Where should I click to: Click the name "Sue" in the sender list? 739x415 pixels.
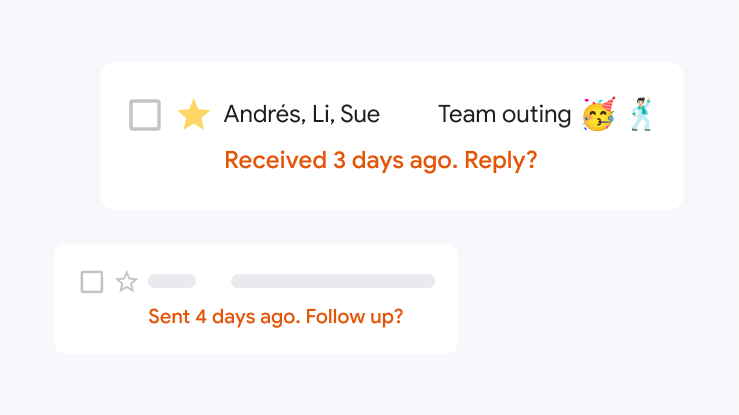click(360, 115)
